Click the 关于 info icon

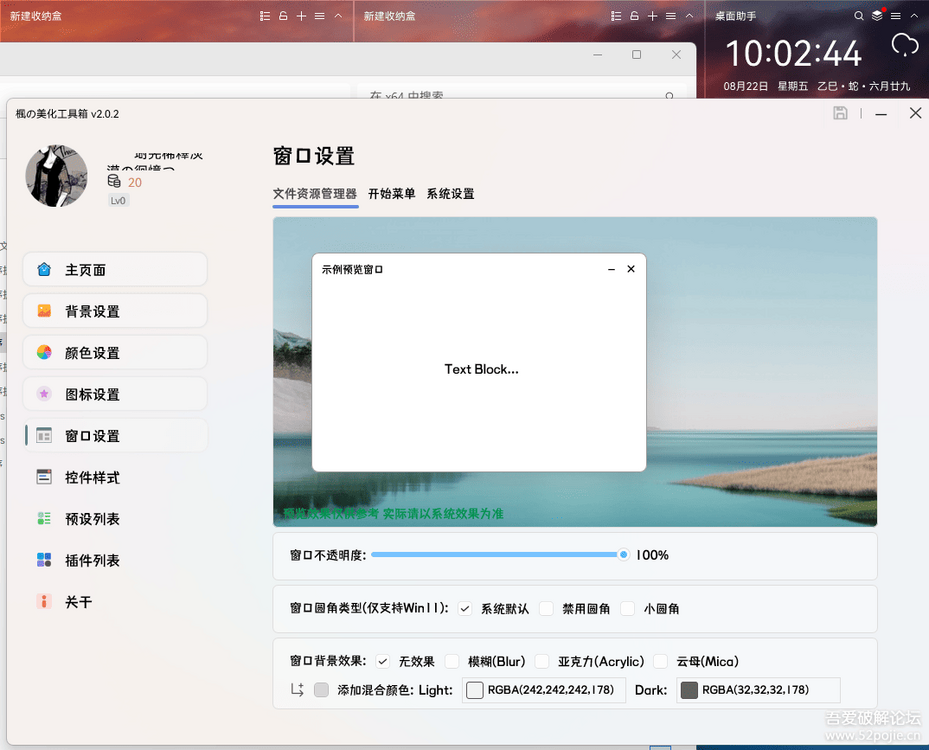coord(44,601)
